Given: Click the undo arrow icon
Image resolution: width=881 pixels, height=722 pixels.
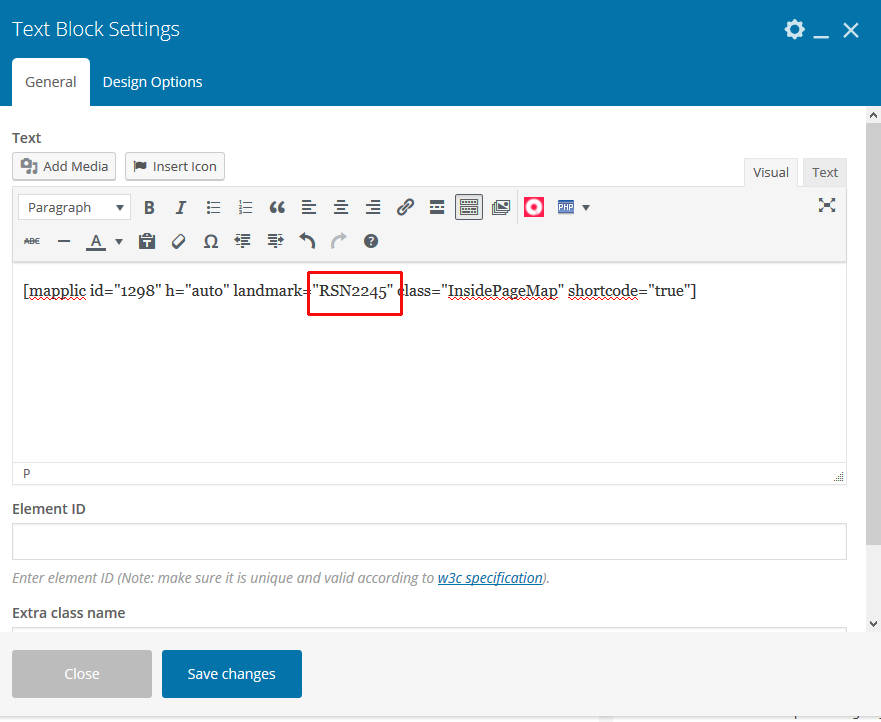Looking at the screenshot, I should [307, 241].
